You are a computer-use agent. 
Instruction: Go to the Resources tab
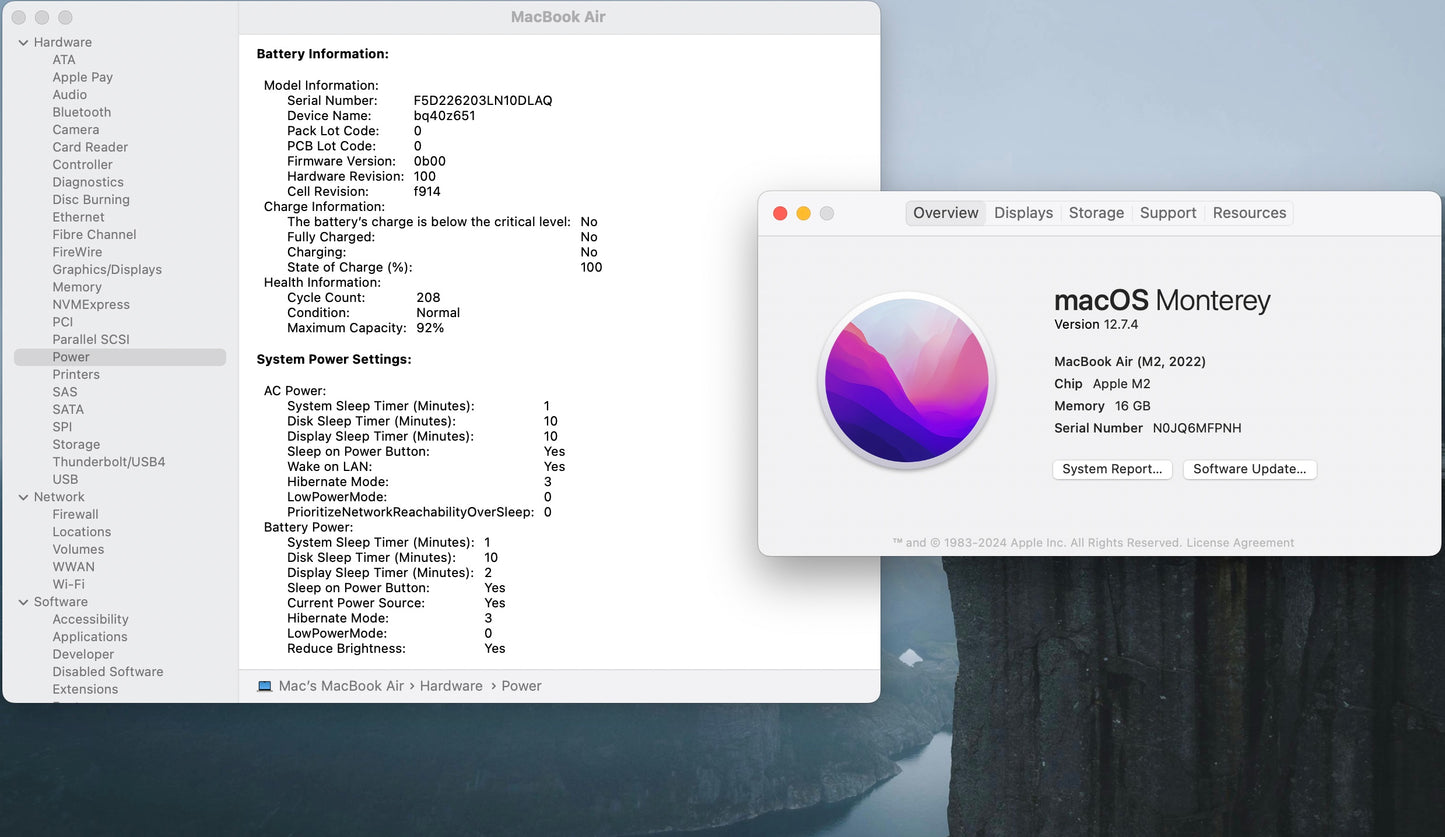click(1249, 213)
